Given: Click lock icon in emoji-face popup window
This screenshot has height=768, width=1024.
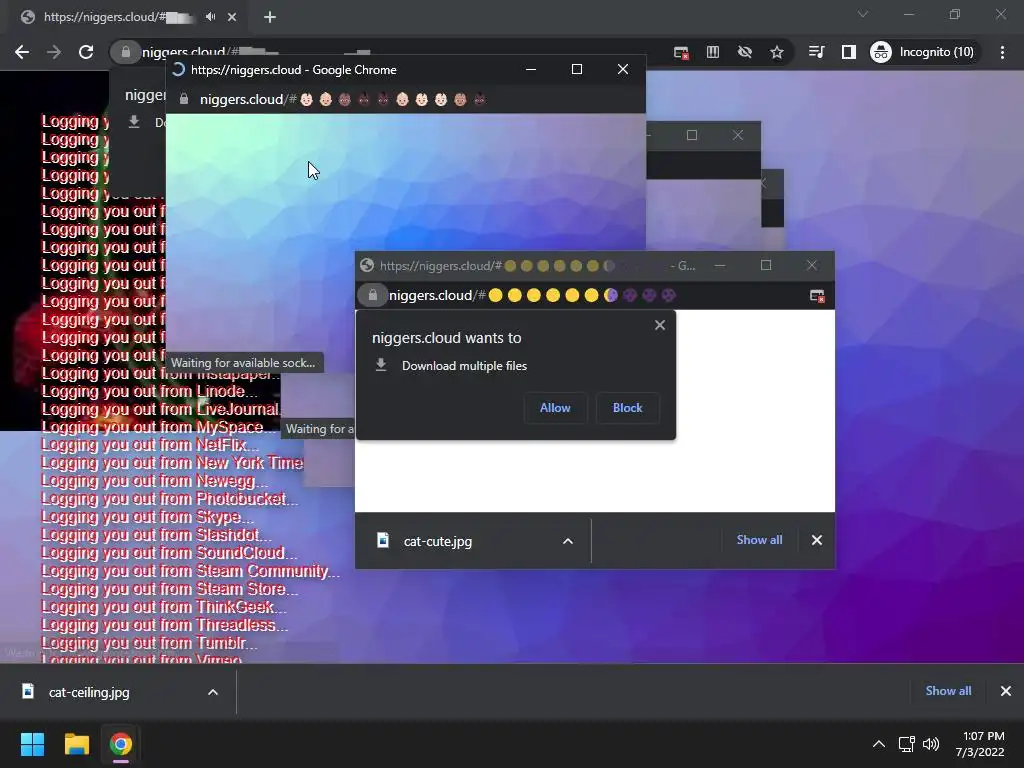Looking at the screenshot, I should (184, 99).
